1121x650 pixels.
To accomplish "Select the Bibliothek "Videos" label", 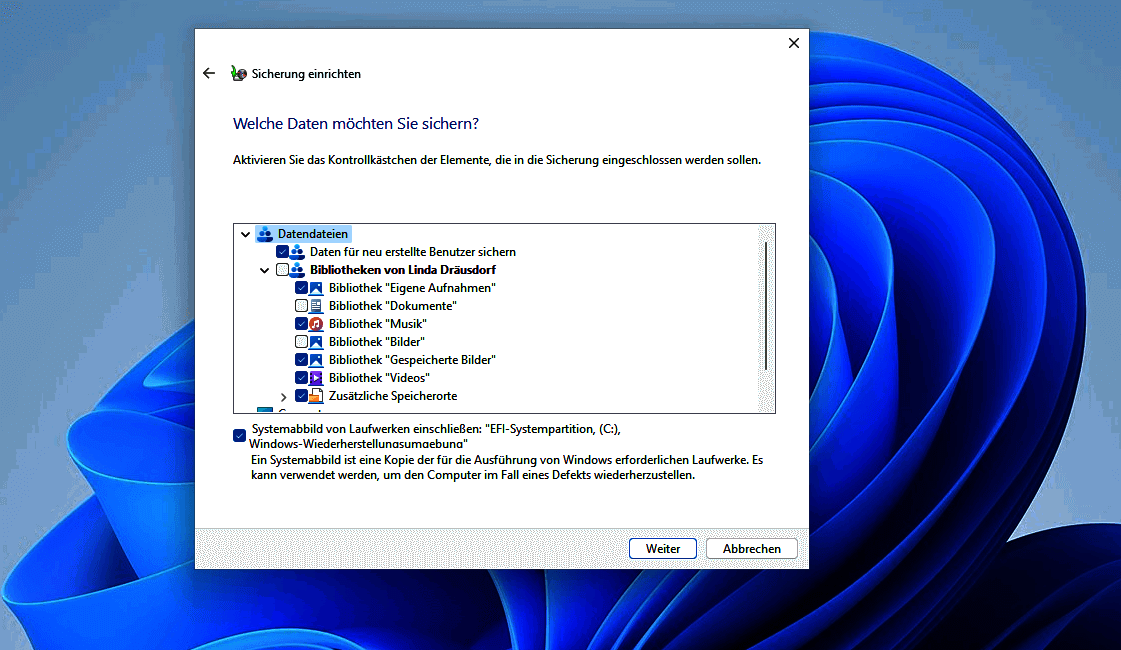I will click(x=379, y=378).
